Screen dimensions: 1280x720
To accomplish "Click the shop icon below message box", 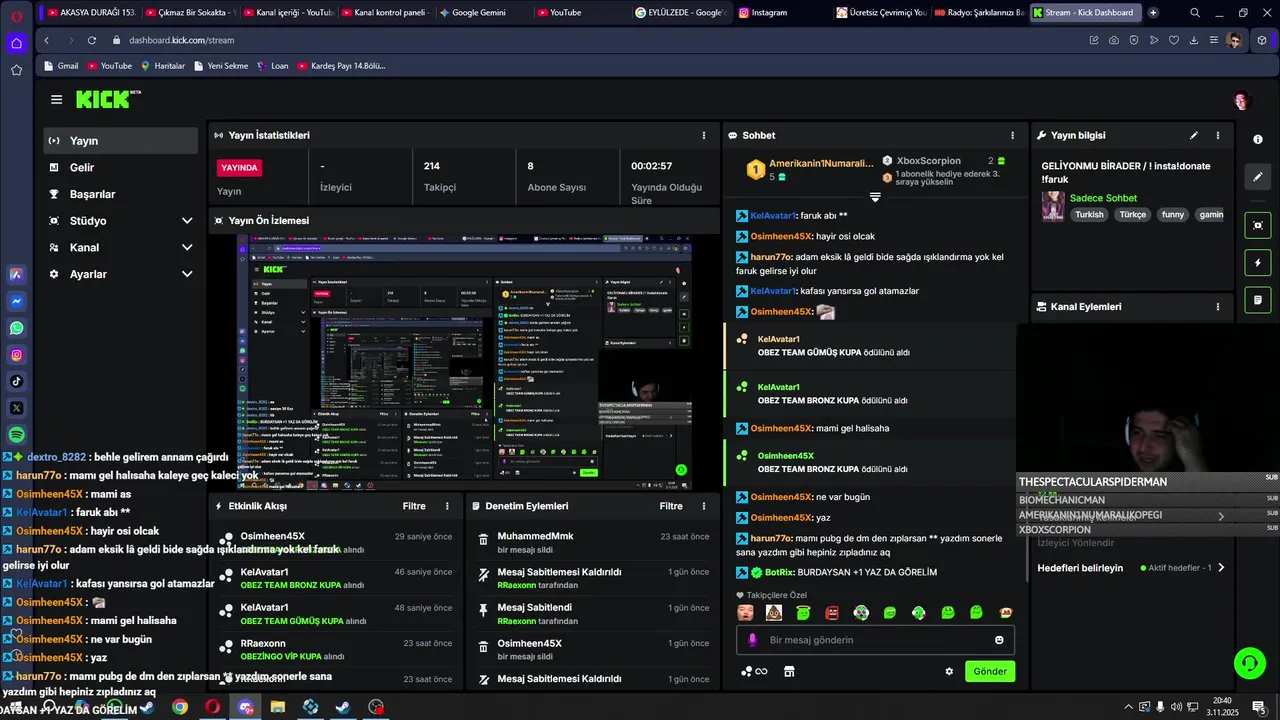I will pos(789,671).
